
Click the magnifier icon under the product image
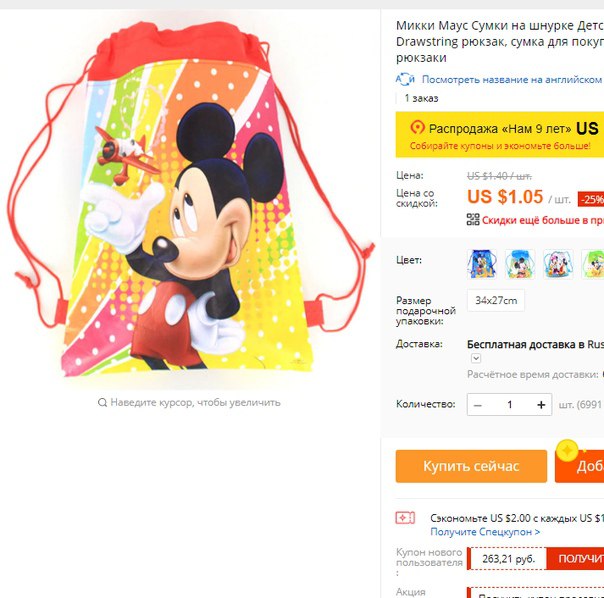click(x=102, y=403)
